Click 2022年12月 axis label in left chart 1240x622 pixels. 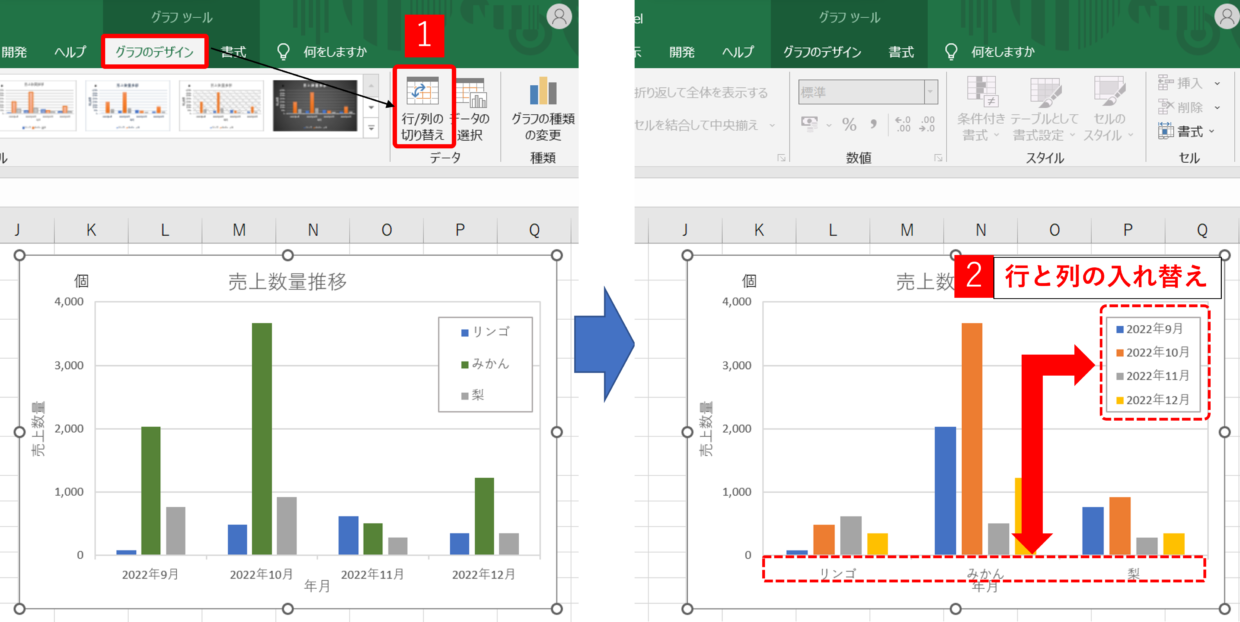point(484,574)
